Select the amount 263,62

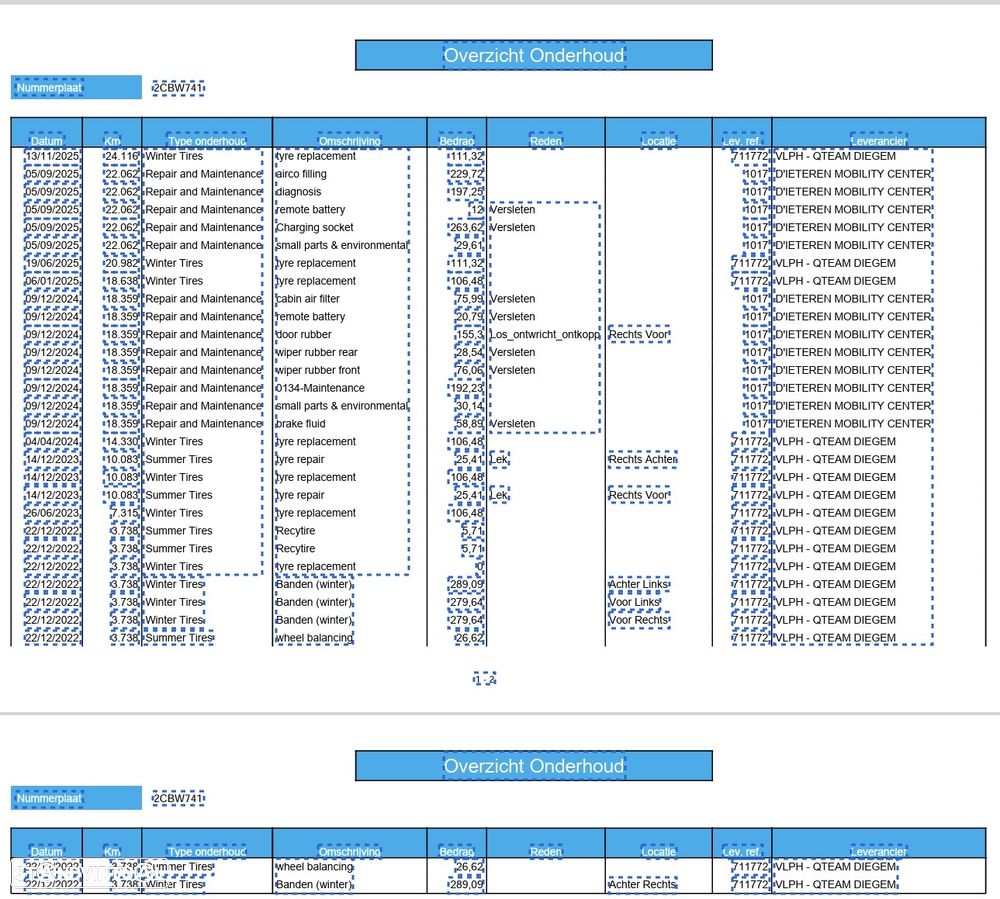[466, 228]
